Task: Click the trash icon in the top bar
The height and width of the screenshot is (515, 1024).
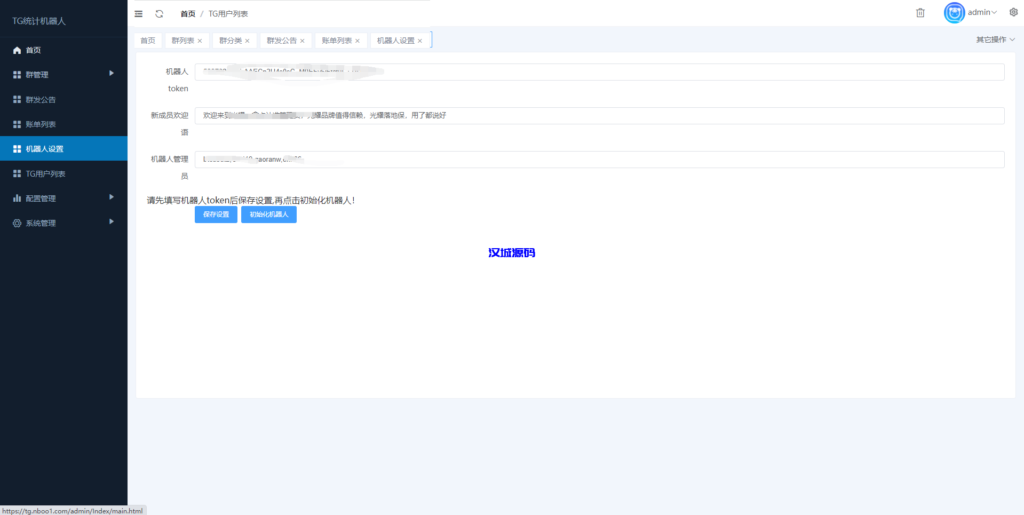Action: coord(920,12)
